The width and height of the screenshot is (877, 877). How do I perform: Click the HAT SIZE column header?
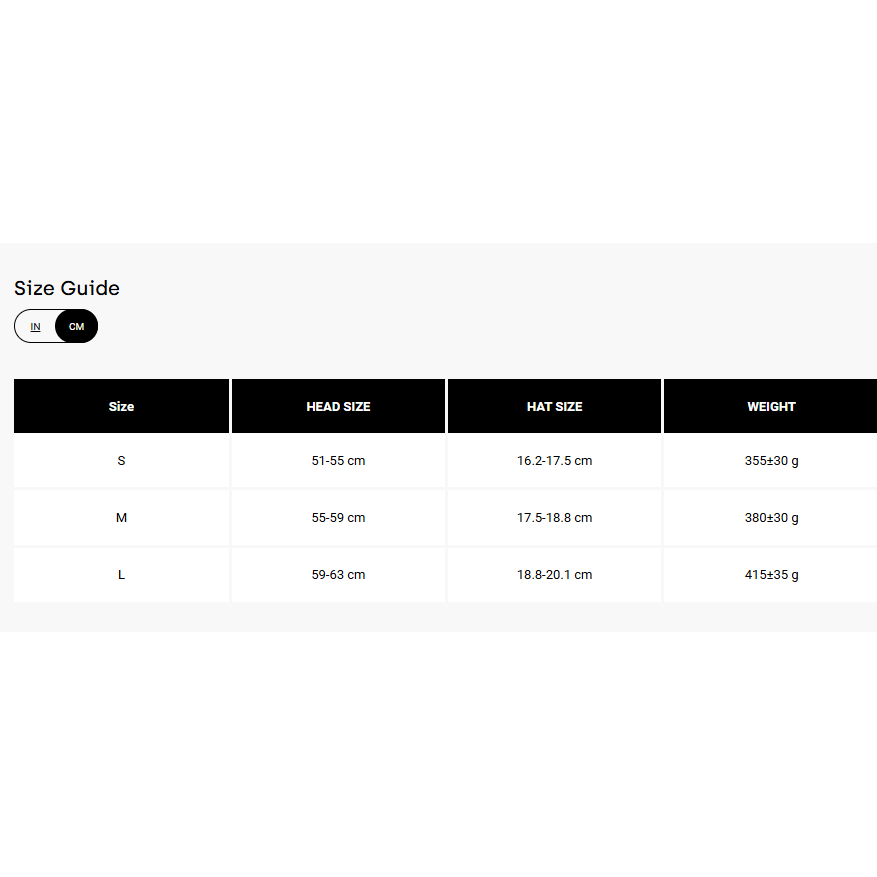(554, 407)
